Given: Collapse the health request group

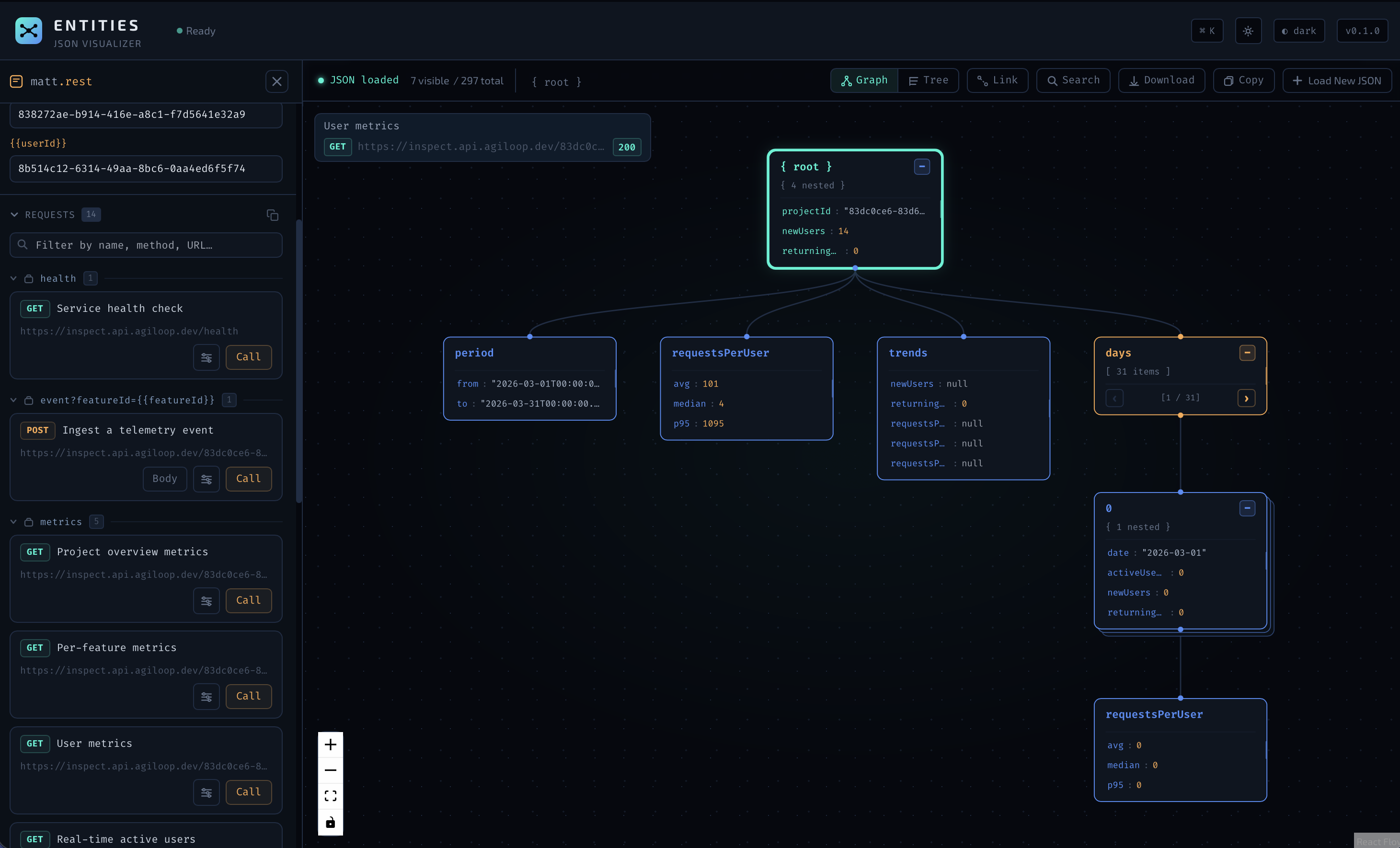Looking at the screenshot, I should pyautogui.click(x=13, y=278).
